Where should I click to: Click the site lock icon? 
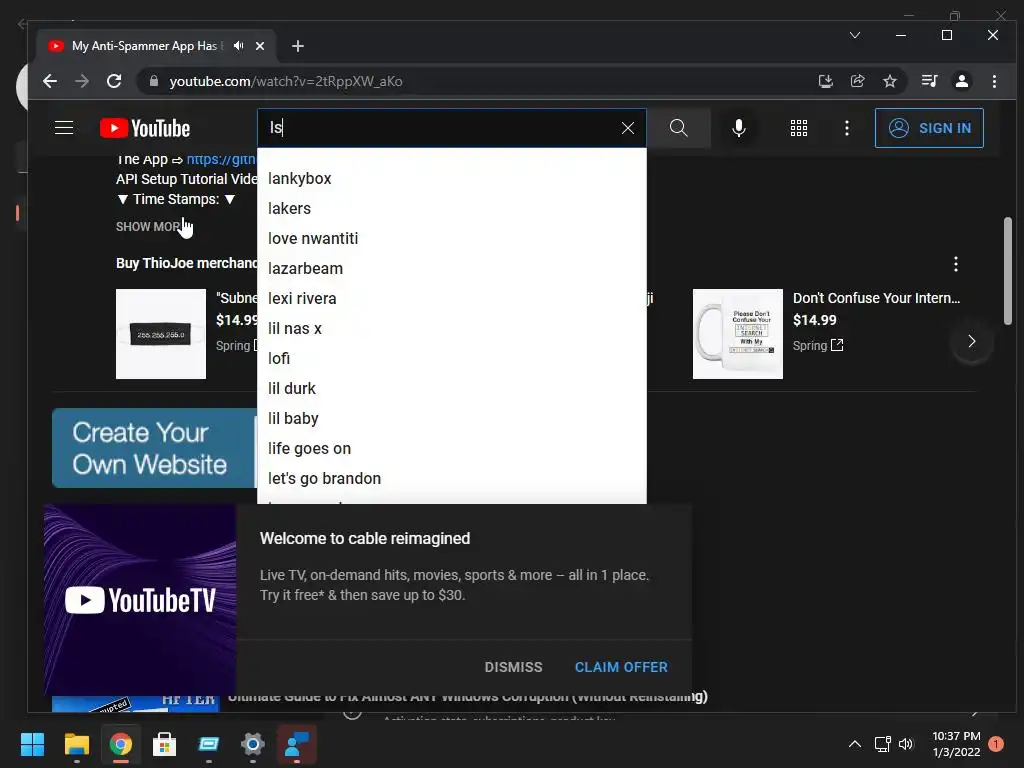point(154,81)
